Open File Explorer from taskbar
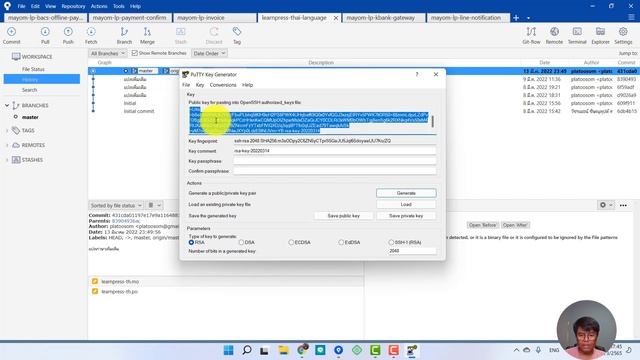Viewport: 640px width, 360px height. pos(283,350)
